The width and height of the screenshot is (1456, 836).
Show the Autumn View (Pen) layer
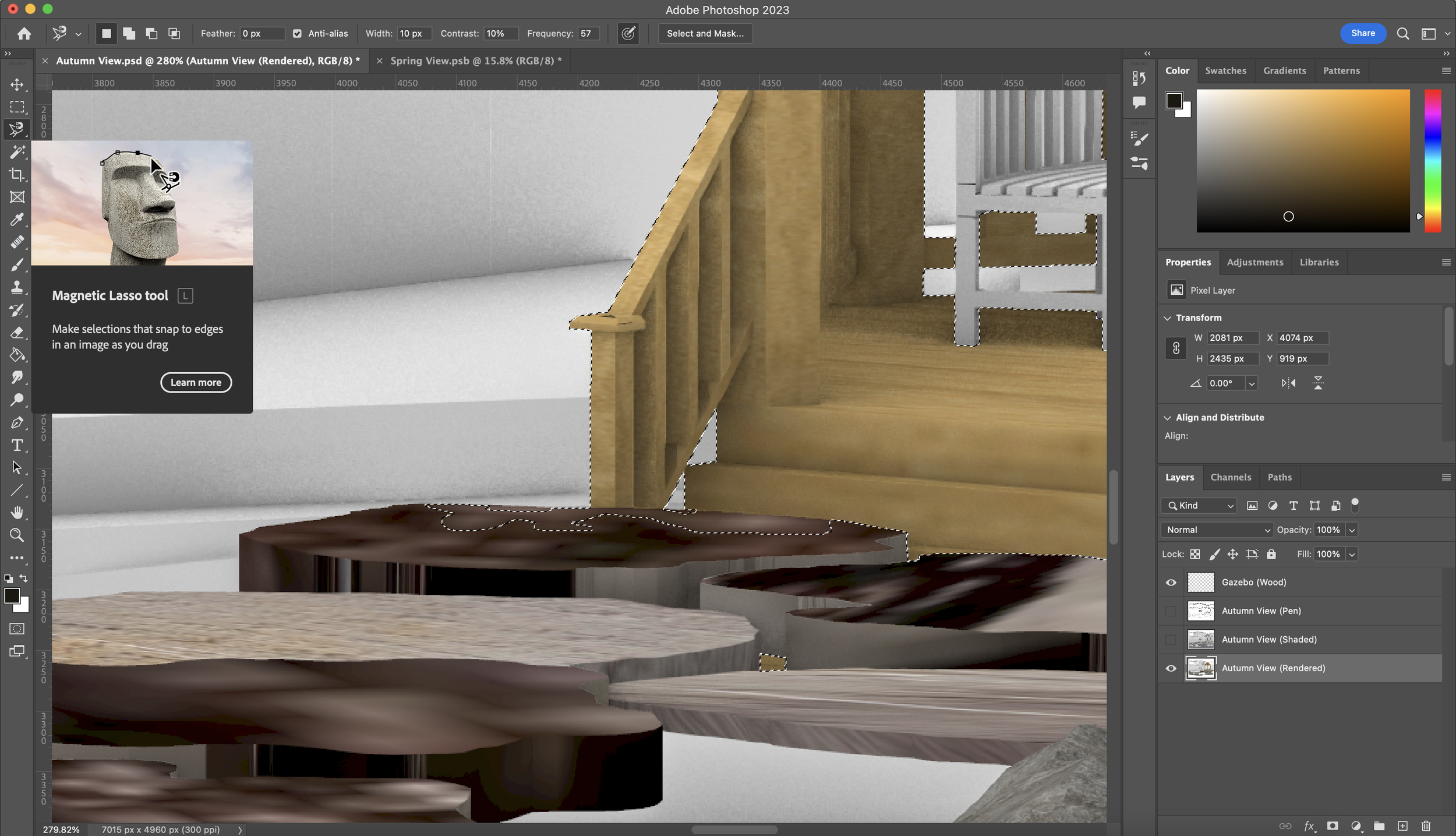(1171, 611)
